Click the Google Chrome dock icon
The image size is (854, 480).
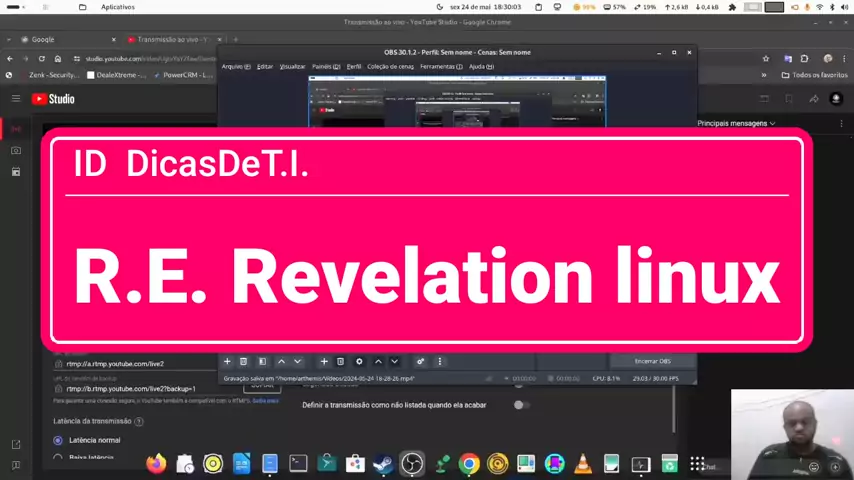pos(468,463)
